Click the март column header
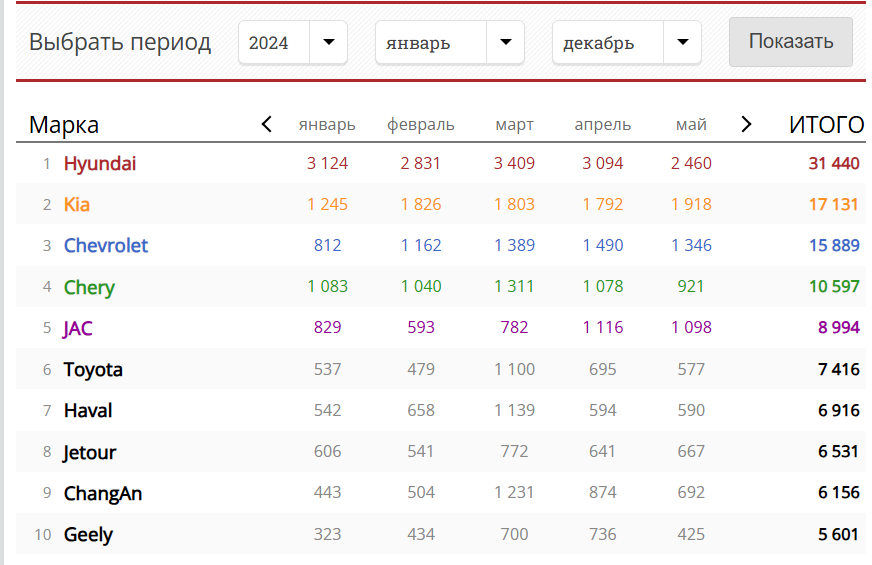Image resolution: width=872 pixels, height=565 pixels. point(514,125)
